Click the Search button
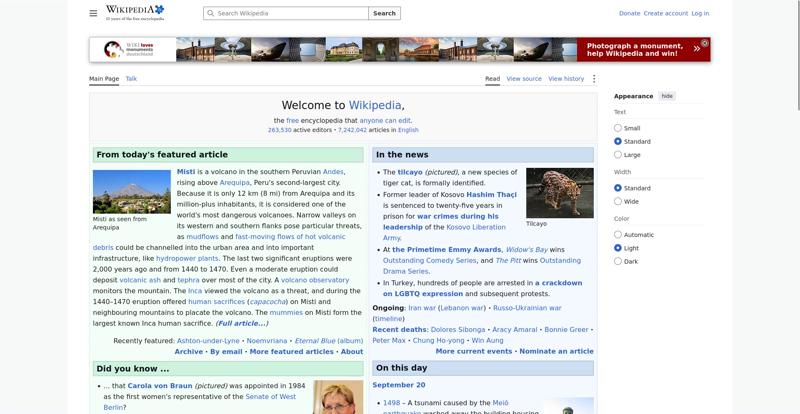Image resolution: width=800 pixels, height=414 pixels. [384, 13]
